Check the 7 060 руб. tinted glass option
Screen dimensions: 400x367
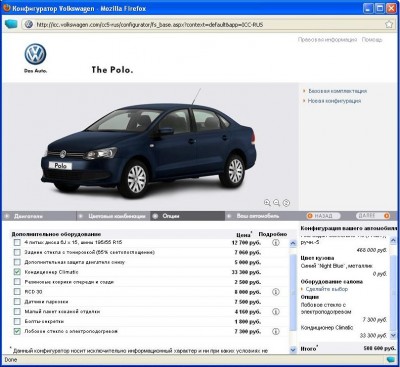point(17,252)
